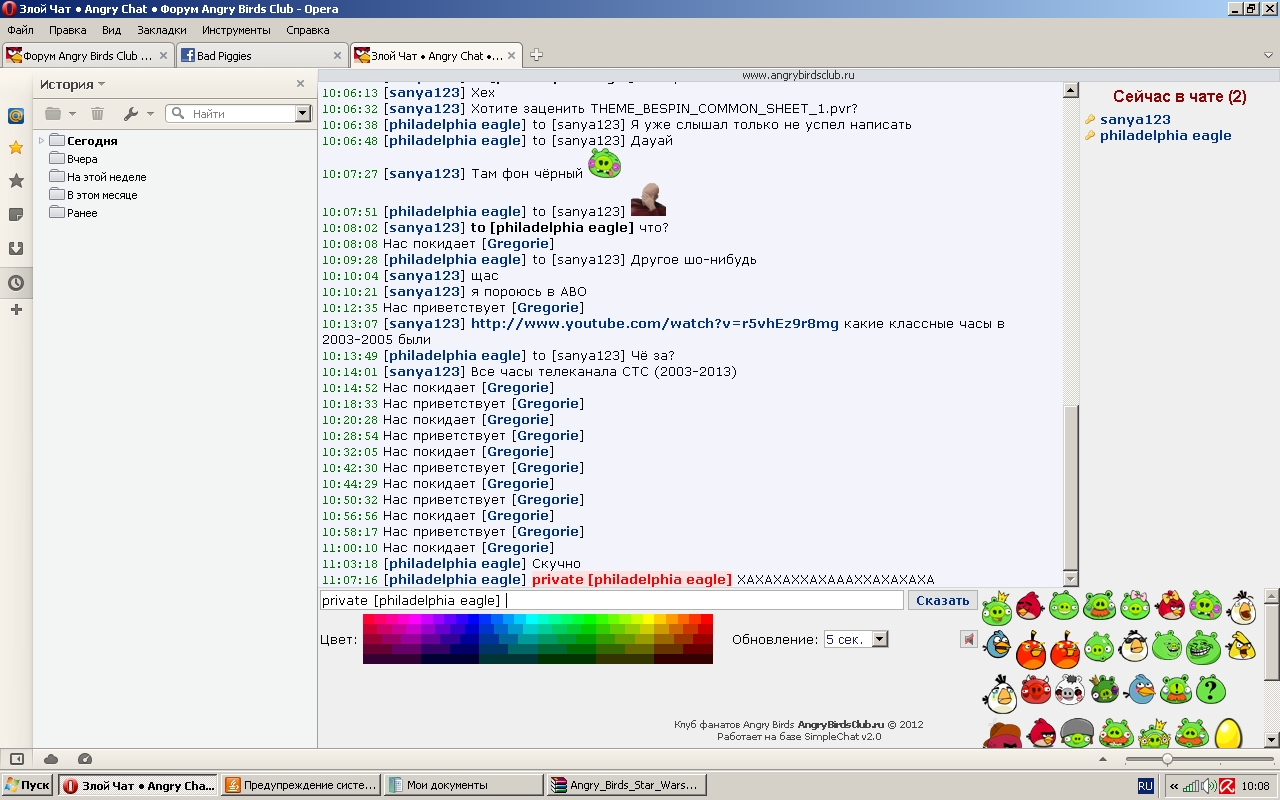Open the YouTube link posted by sanya123
The height and width of the screenshot is (800, 1280).
[655, 324]
